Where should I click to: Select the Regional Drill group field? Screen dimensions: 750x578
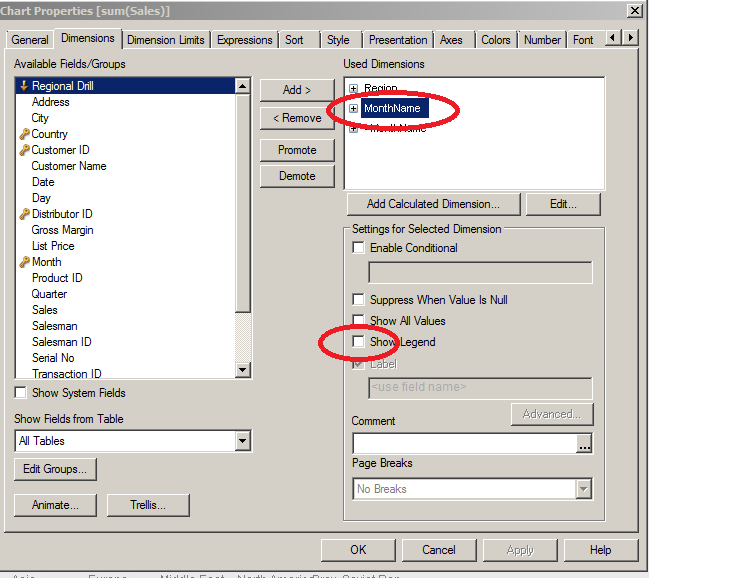125,86
